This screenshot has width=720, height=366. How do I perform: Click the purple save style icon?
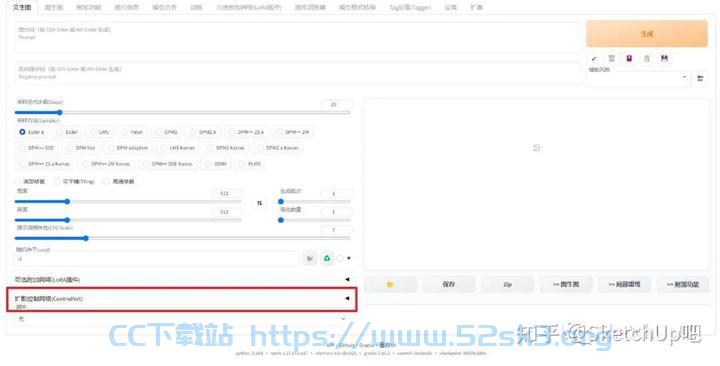629,58
